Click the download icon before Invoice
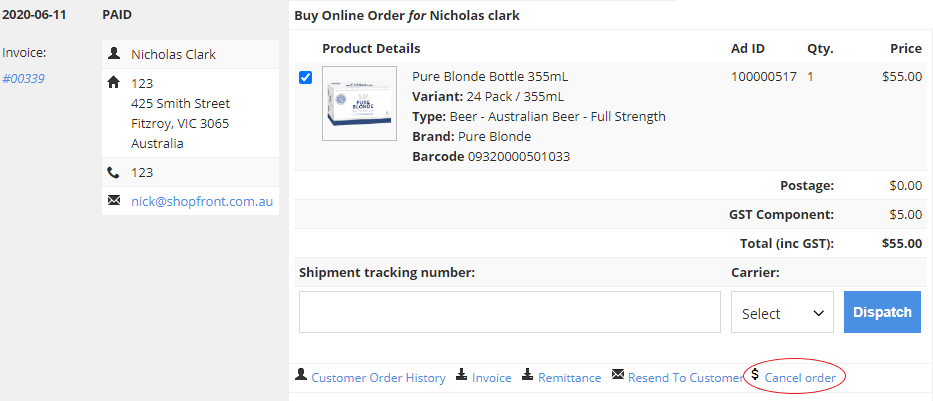This screenshot has height=401, width=933. point(462,375)
